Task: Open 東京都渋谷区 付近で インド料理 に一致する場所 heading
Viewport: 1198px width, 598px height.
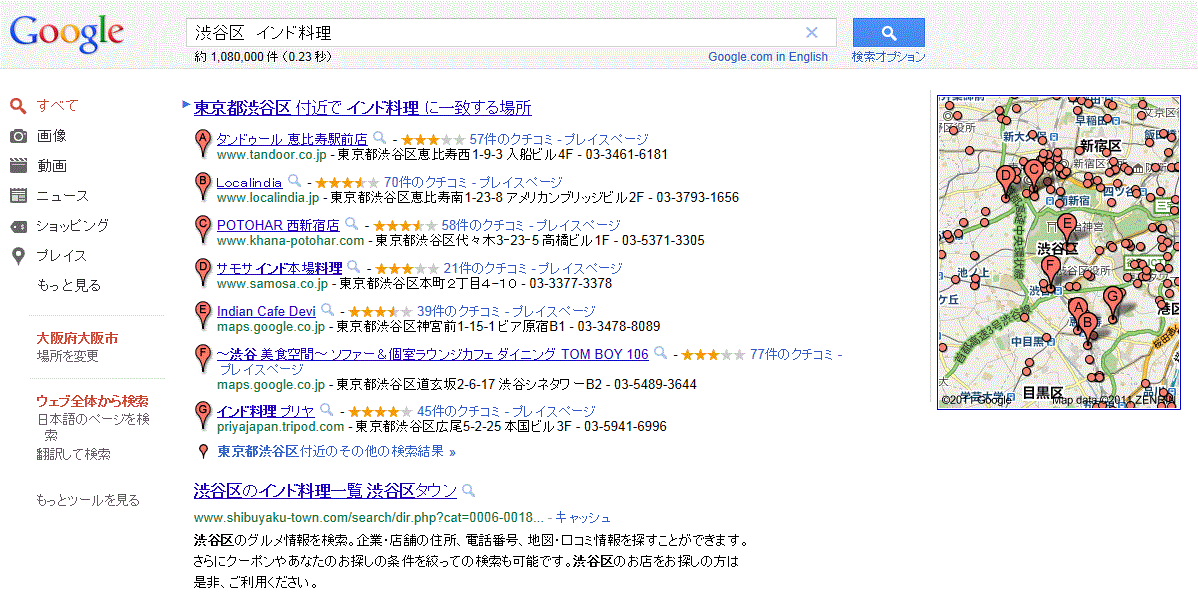Action: (363, 108)
